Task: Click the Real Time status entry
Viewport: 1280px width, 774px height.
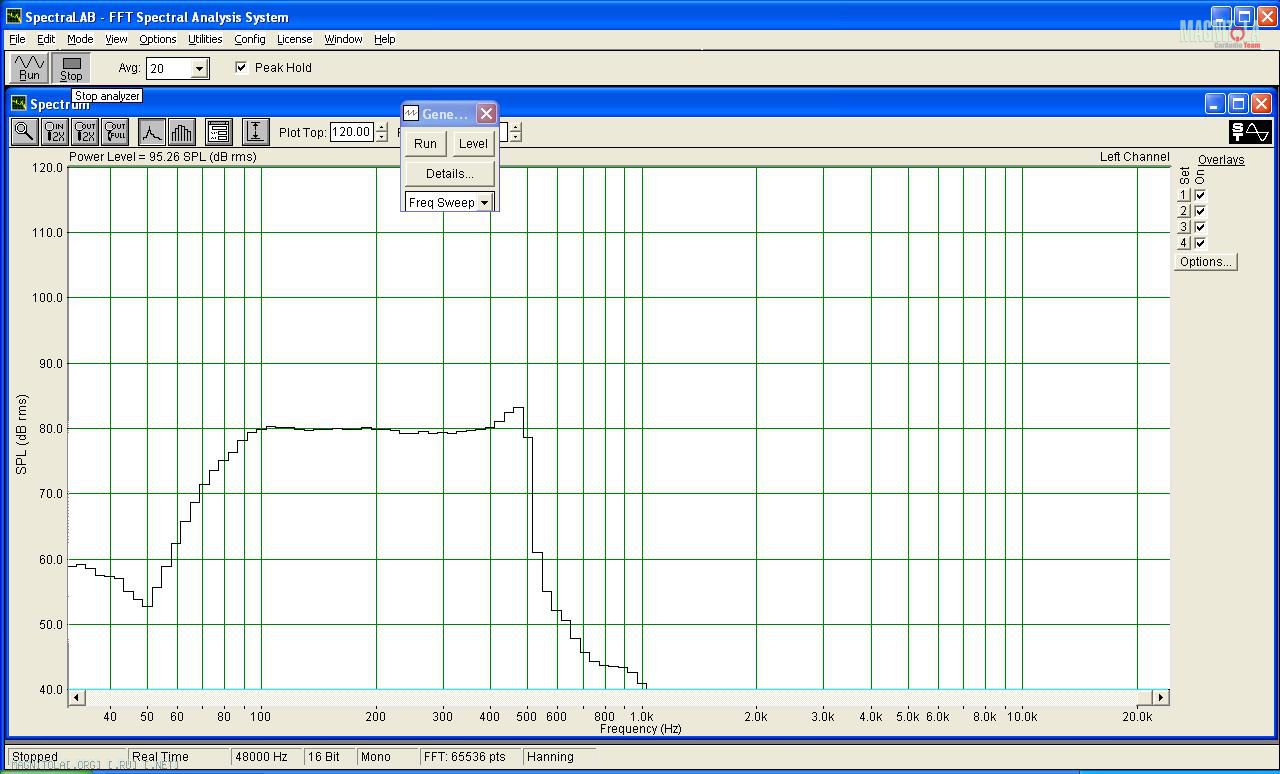Action: coord(179,757)
